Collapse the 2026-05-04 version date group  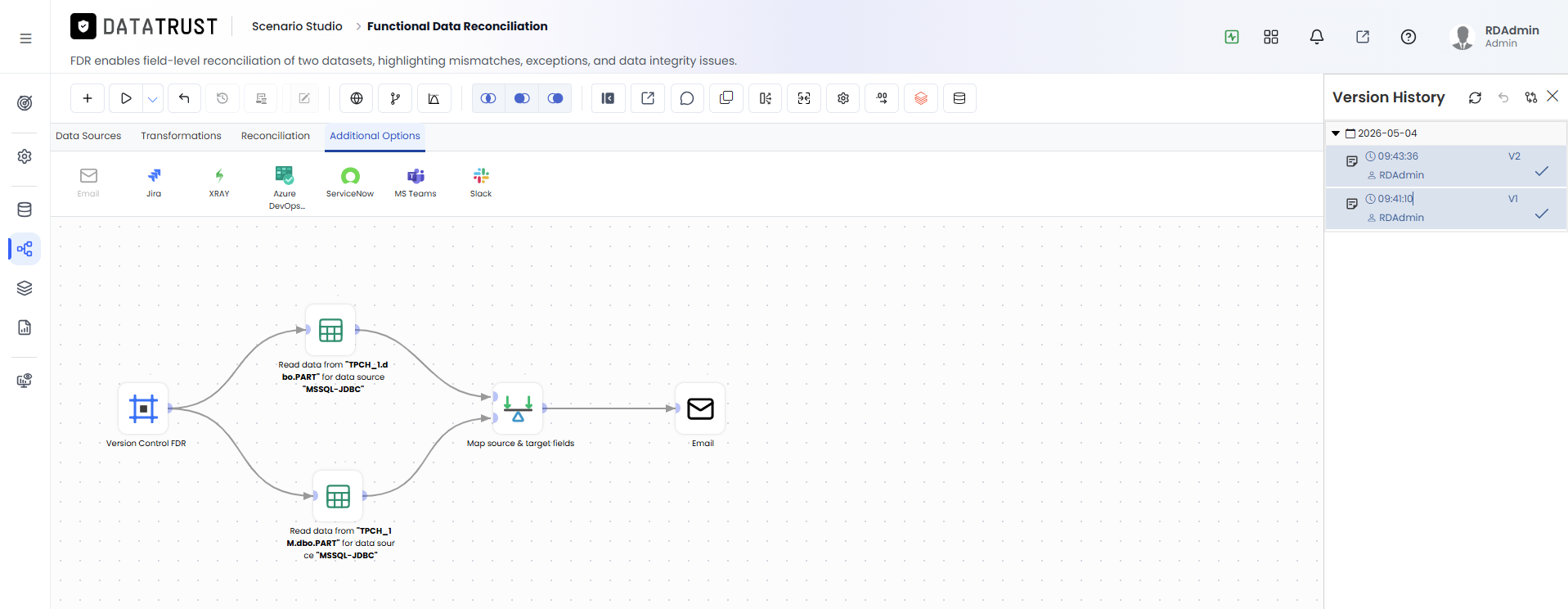1336,133
